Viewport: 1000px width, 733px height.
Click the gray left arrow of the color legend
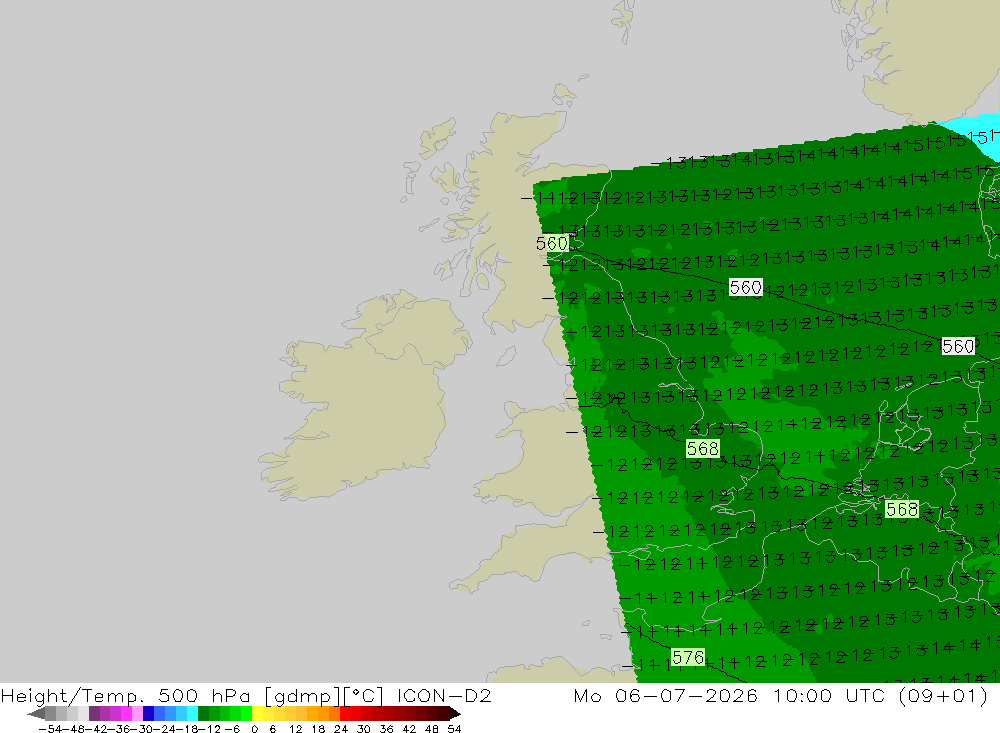(x=36, y=714)
